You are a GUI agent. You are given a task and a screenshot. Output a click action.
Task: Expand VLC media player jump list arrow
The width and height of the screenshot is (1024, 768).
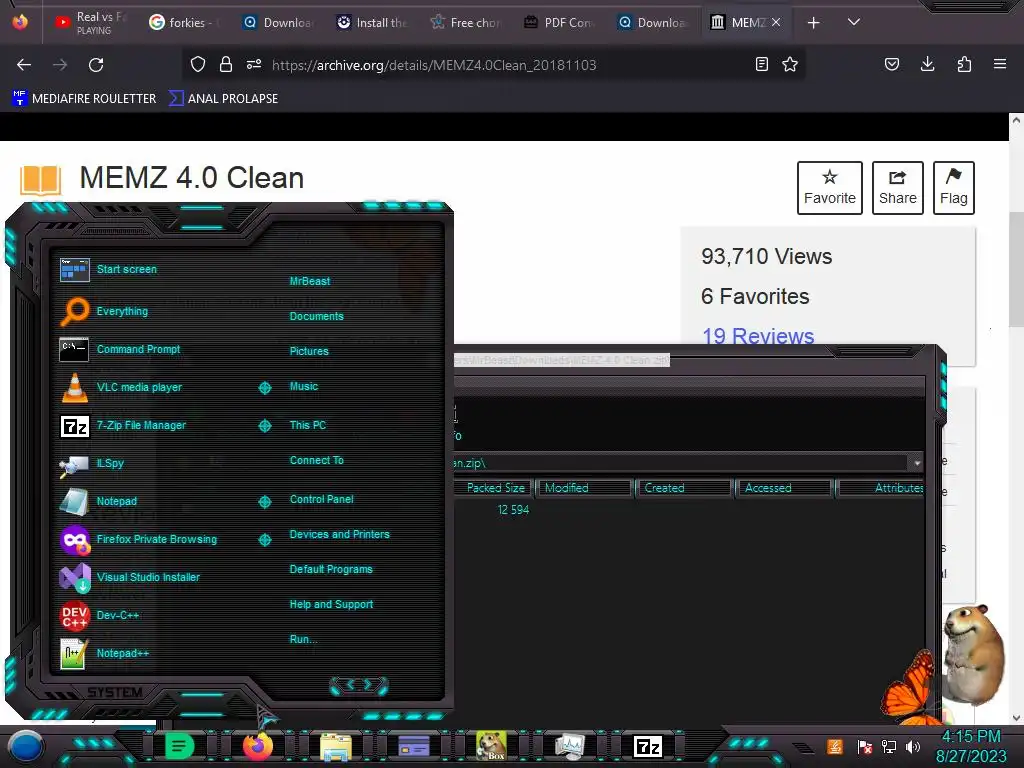pyautogui.click(x=264, y=388)
